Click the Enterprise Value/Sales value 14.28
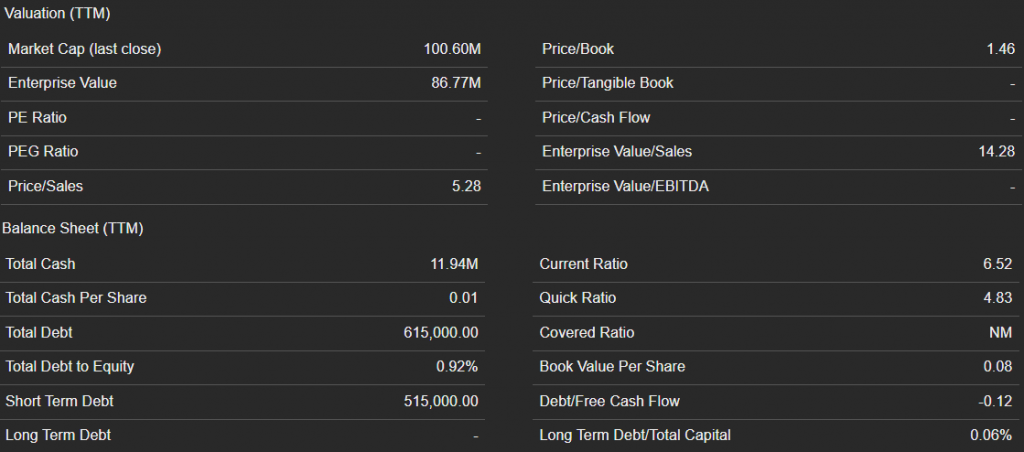 (996, 152)
